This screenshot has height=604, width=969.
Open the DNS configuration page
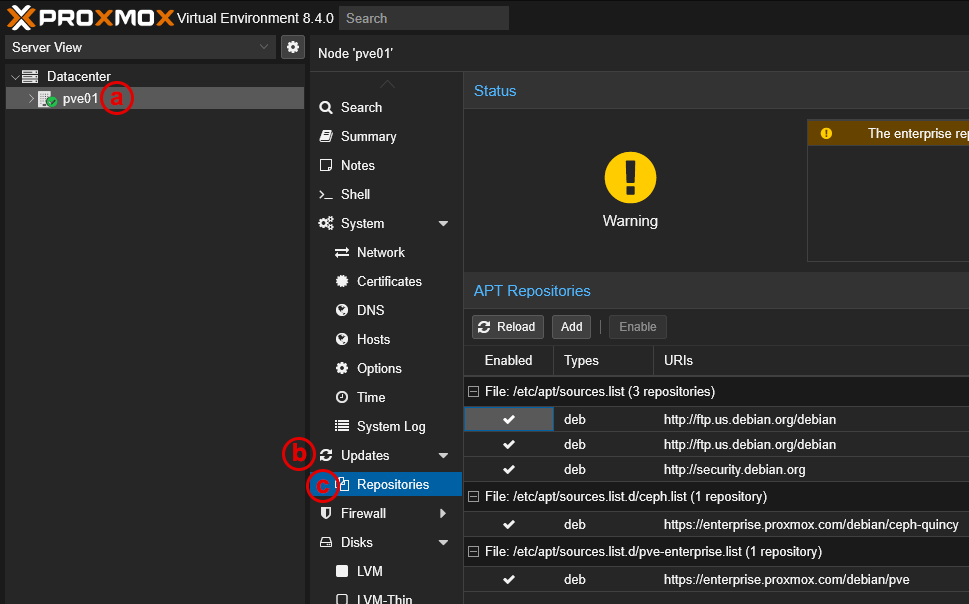point(370,310)
